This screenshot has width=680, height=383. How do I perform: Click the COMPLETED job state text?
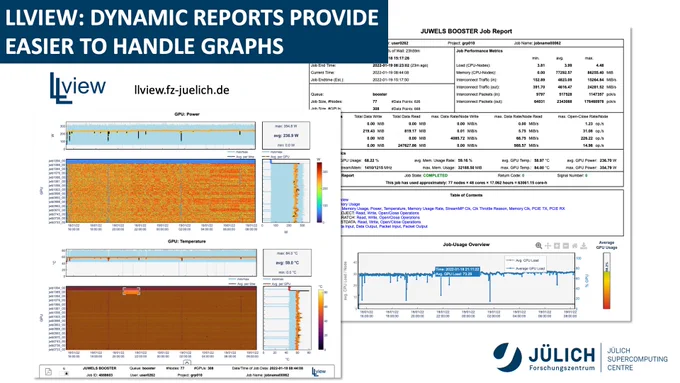point(435,175)
